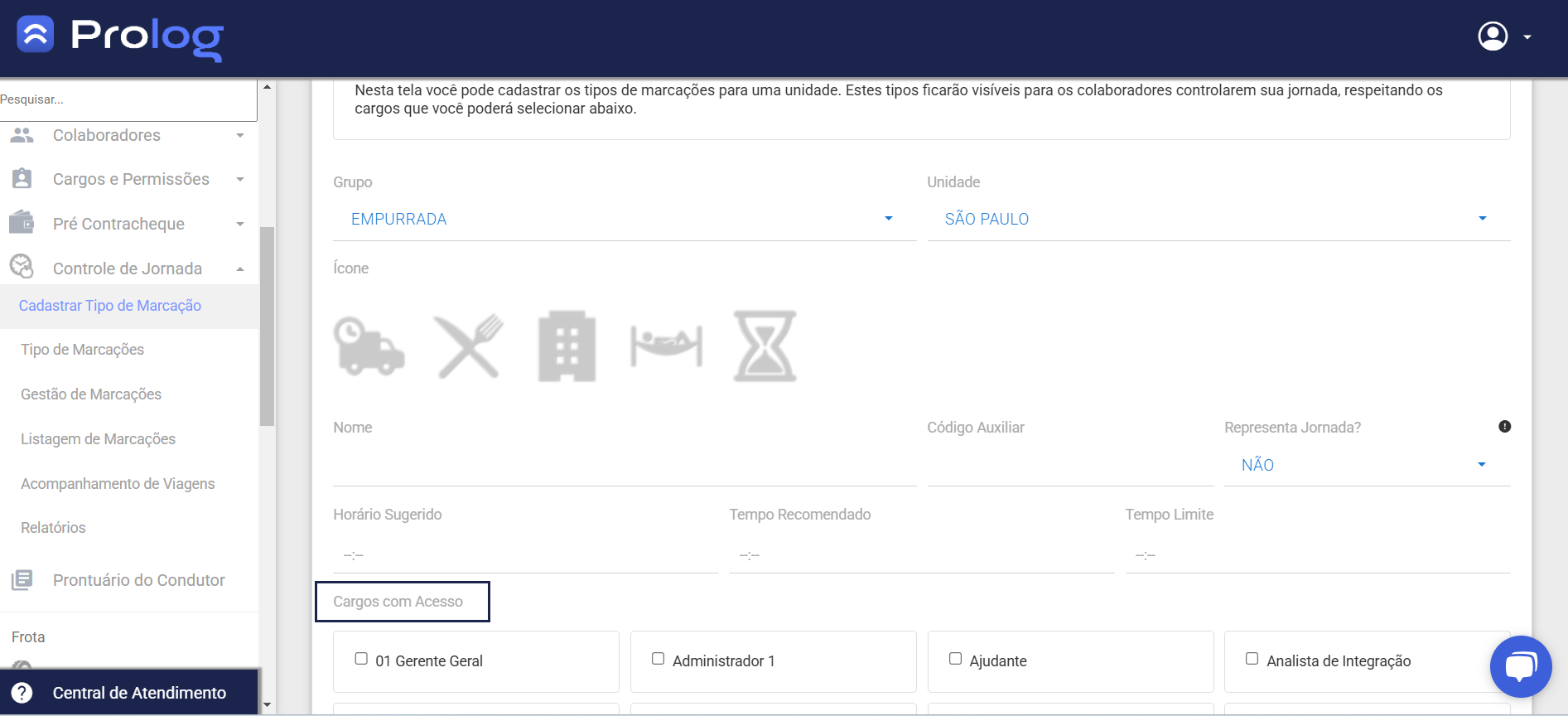Click the Nome input field
Image resolution: width=1568 pixels, height=716 pixels.
[625, 465]
